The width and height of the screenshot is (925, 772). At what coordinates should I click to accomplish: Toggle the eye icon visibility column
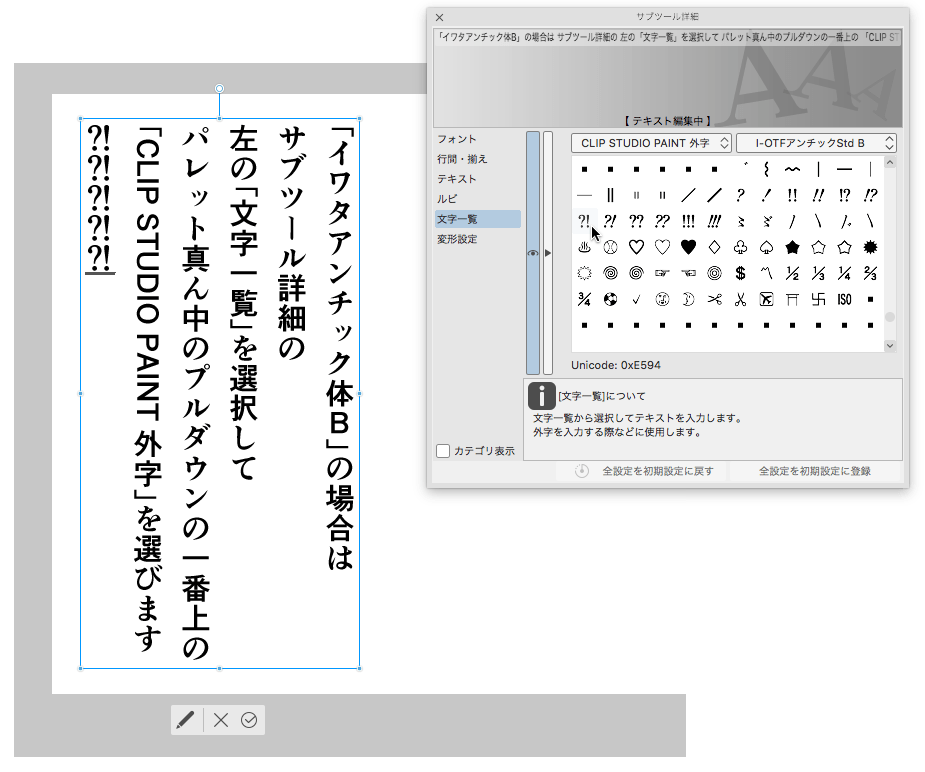click(x=533, y=254)
